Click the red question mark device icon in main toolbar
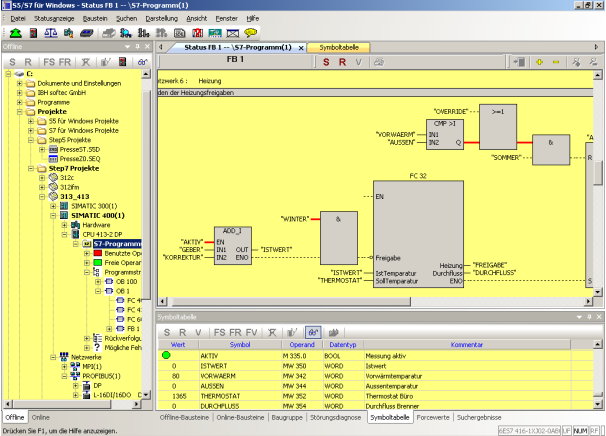Screen dimensions: 606x436 click(33, 33)
